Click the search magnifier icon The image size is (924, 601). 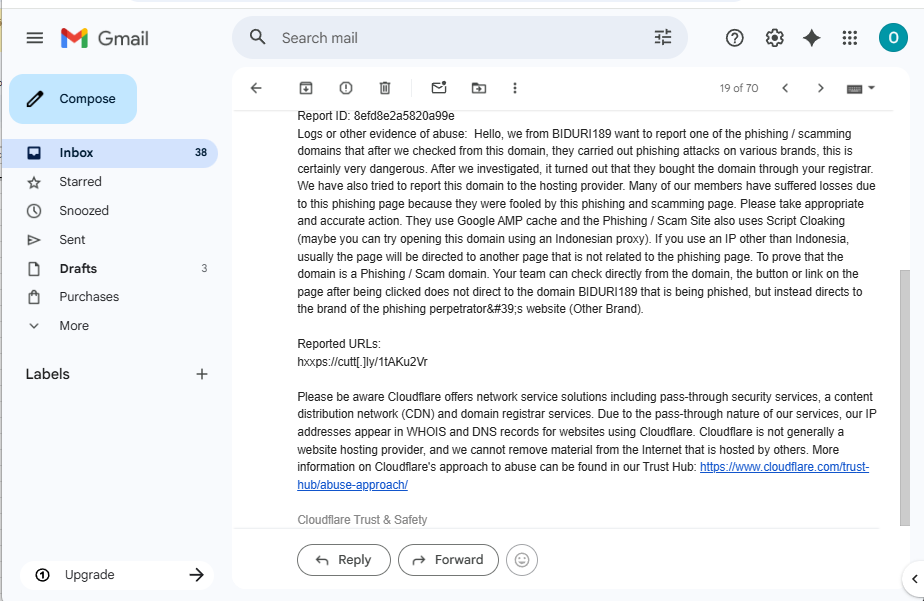pyautogui.click(x=258, y=38)
